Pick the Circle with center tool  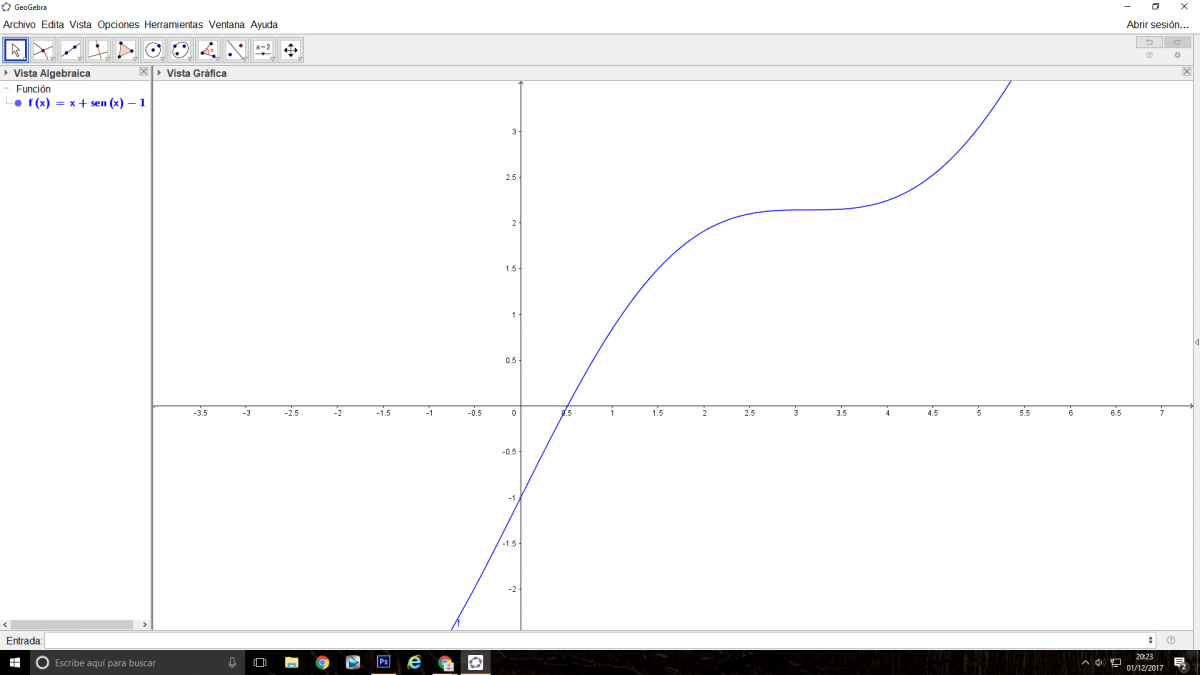[153, 50]
